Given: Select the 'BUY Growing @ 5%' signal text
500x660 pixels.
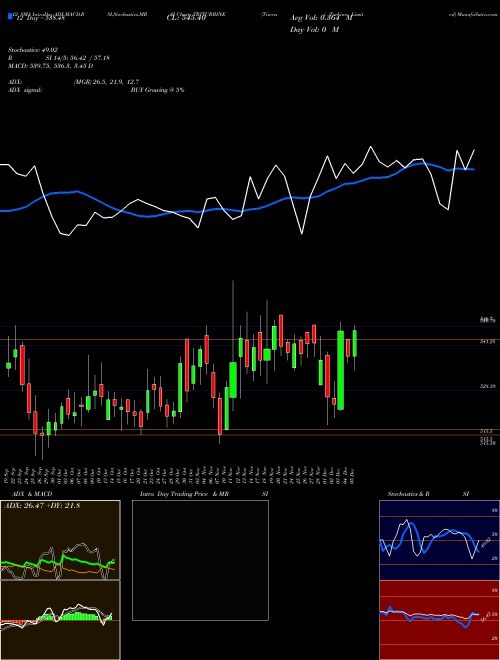Looking at the screenshot, I should [157, 90].
